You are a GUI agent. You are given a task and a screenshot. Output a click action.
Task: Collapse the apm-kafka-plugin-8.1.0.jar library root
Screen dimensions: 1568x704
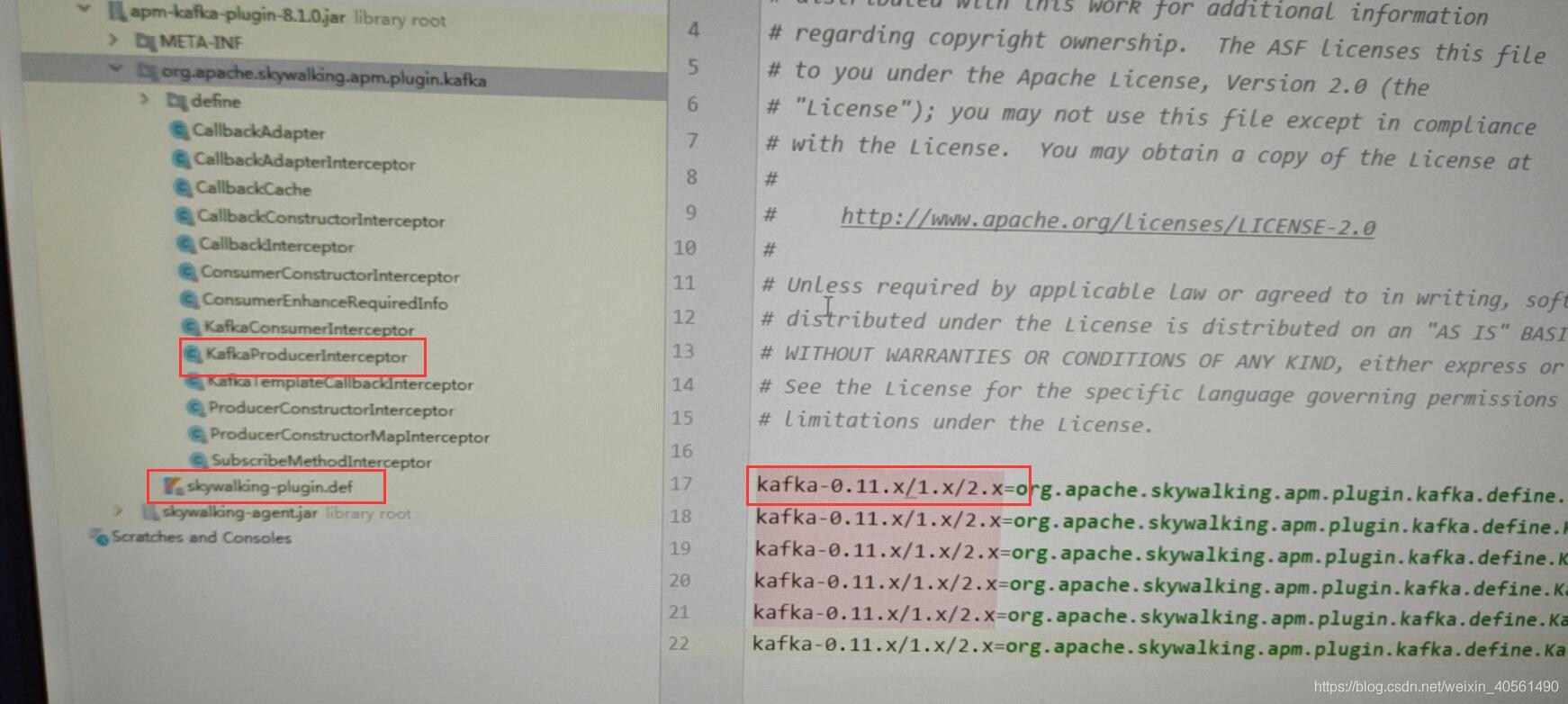click(x=84, y=10)
